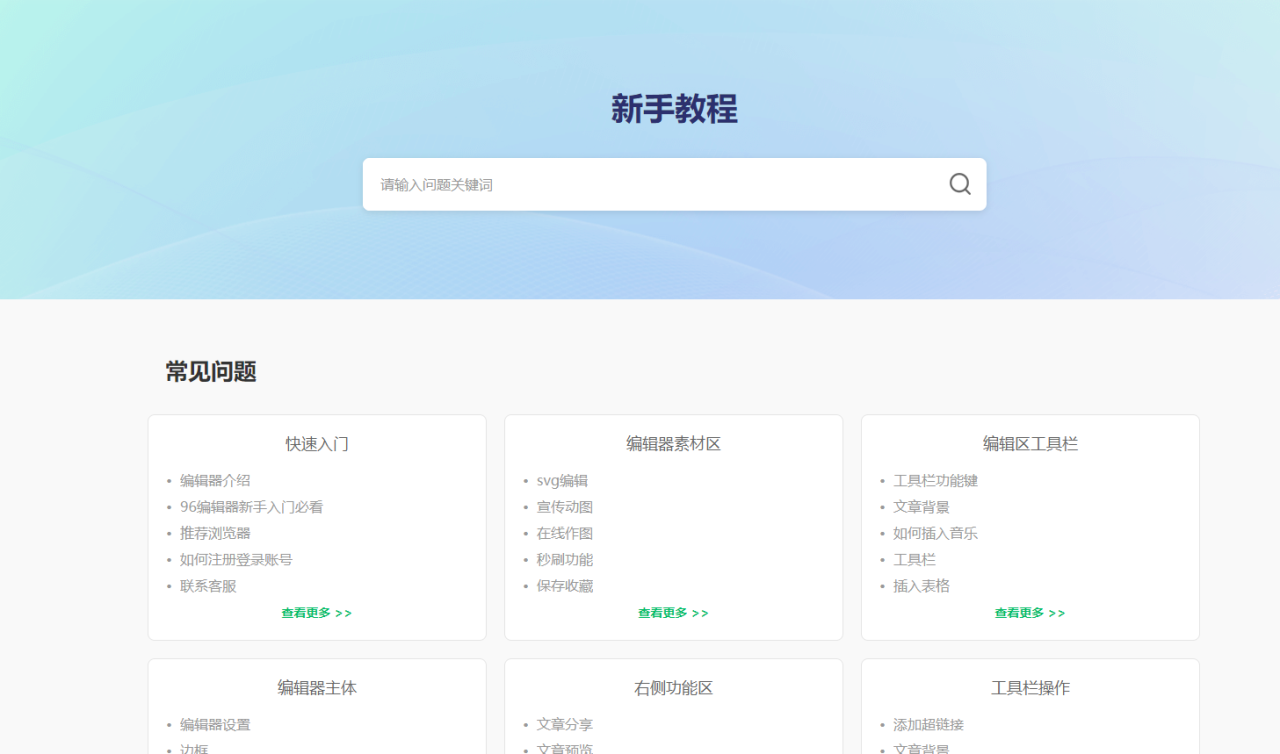View the 秒刷功能 tutorial
Image resolution: width=1280 pixels, height=754 pixels.
[565, 560]
